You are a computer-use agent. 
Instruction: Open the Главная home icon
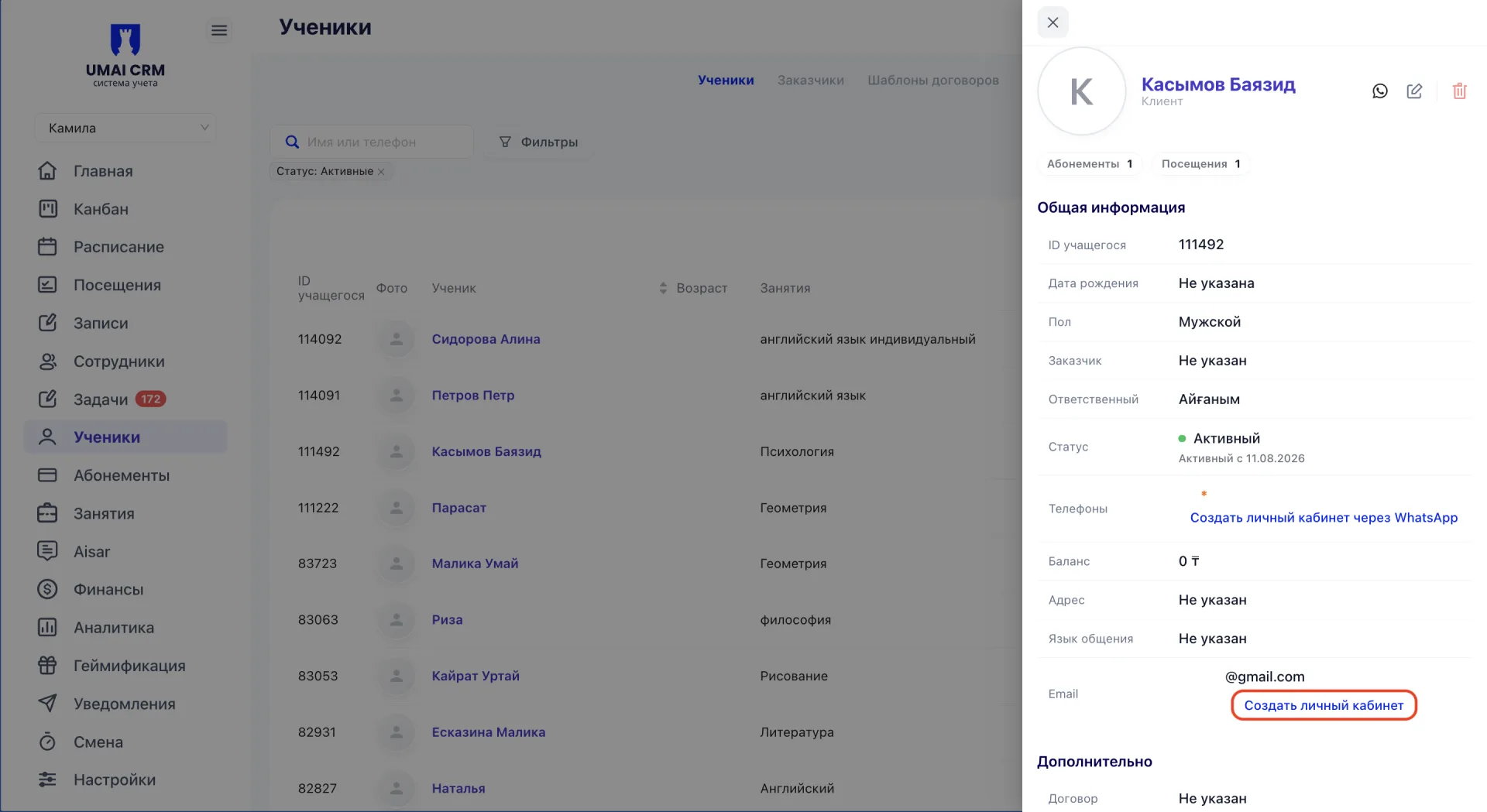[x=47, y=170]
